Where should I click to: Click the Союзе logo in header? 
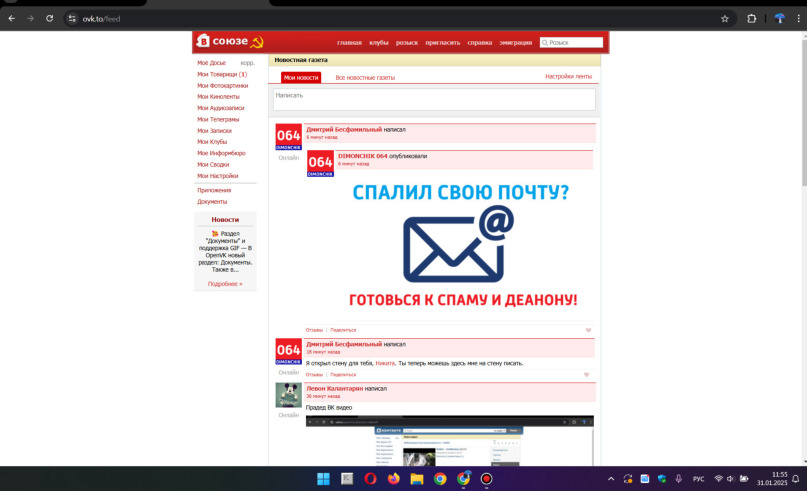pos(230,41)
